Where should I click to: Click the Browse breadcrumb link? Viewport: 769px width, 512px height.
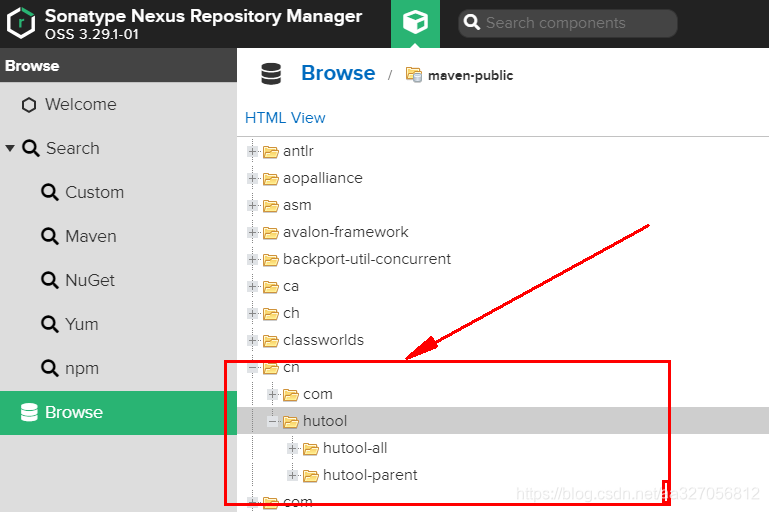click(338, 73)
